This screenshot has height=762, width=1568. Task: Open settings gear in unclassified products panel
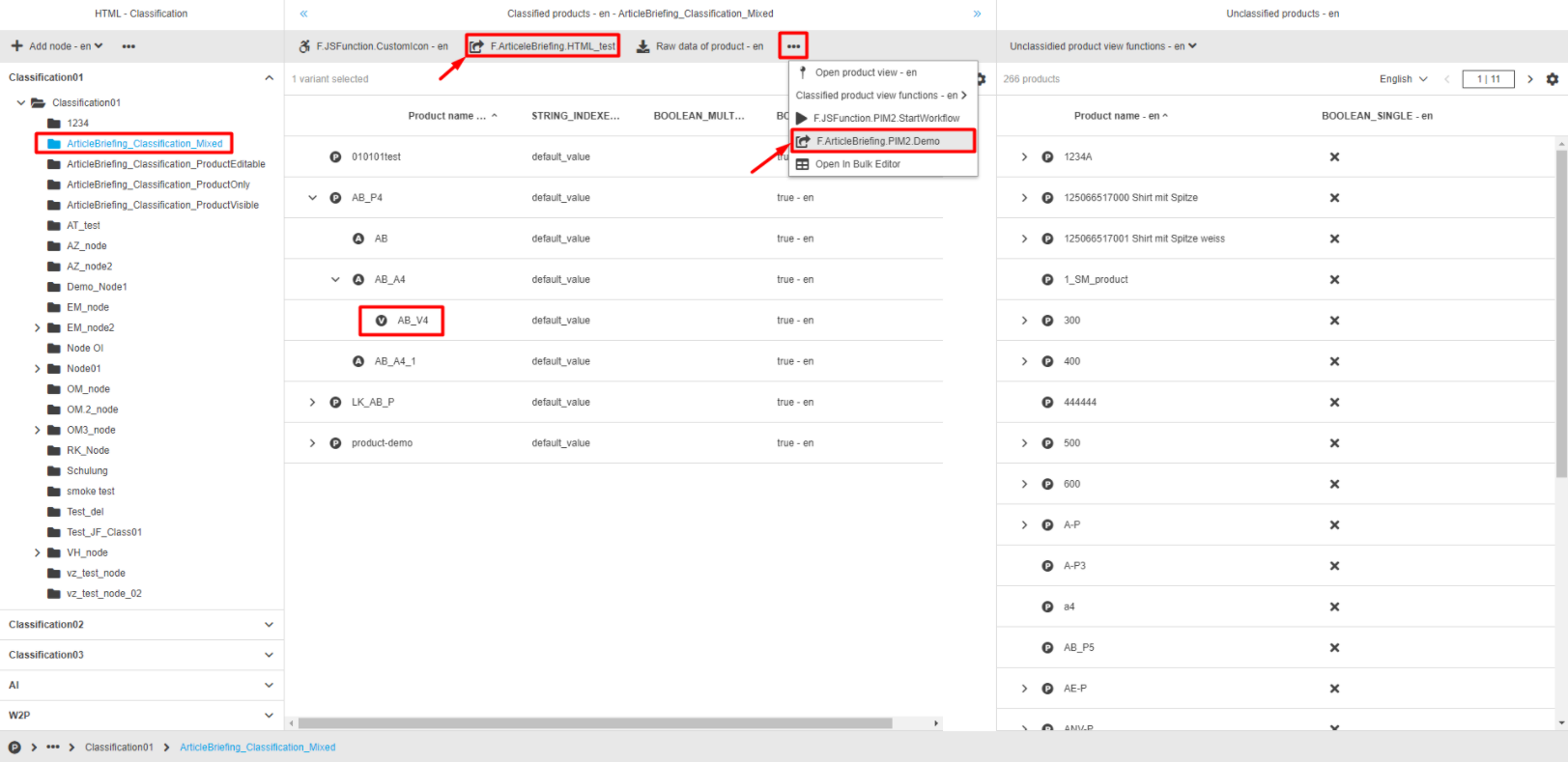tap(1552, 79)
